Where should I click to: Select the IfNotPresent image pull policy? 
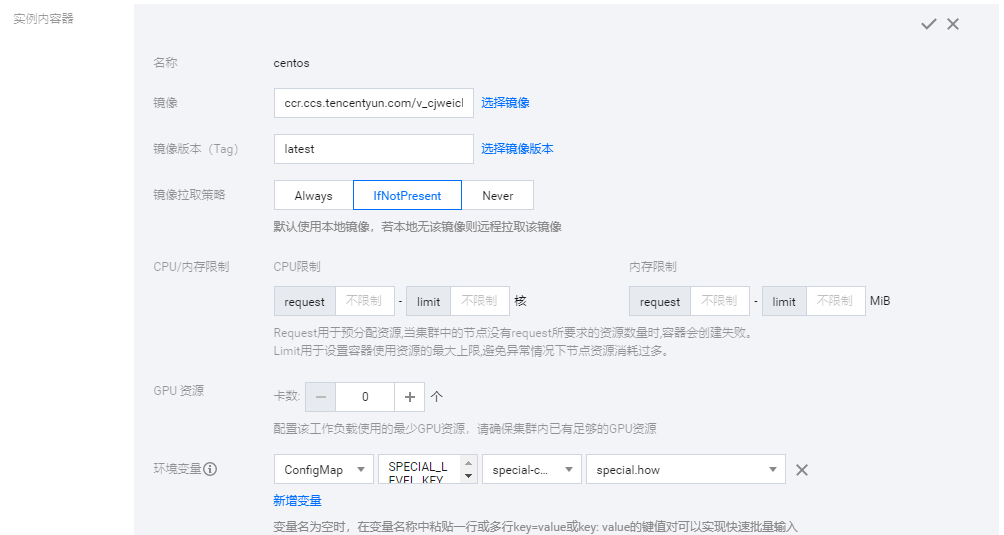click(407, 195)
